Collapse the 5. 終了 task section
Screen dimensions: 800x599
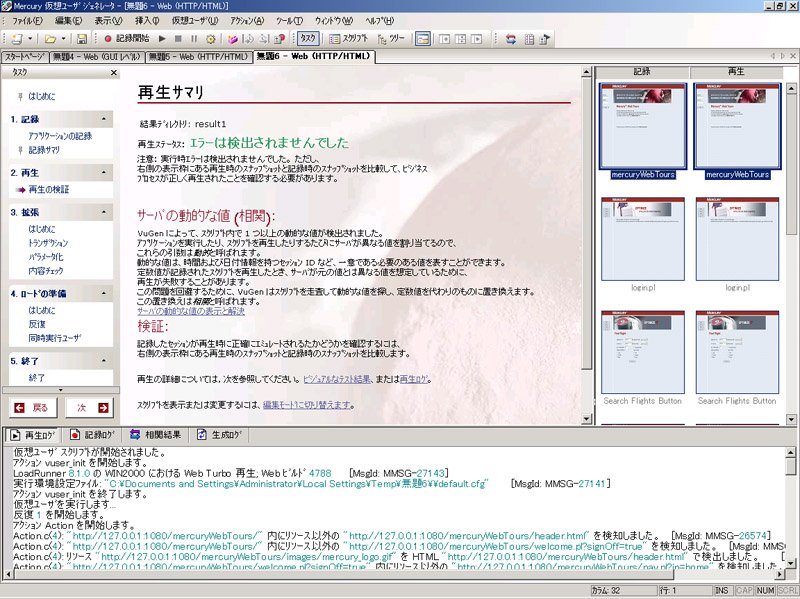tap(104, 361)
